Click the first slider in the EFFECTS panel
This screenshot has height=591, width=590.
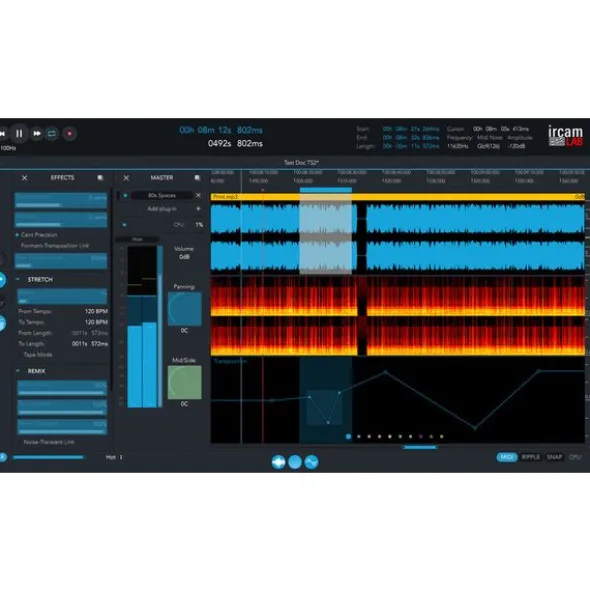[61, 200]
